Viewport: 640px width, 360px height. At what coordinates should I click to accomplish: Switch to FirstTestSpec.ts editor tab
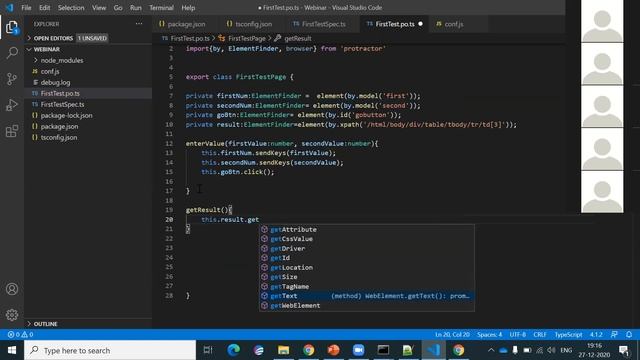tap(324, 24)
